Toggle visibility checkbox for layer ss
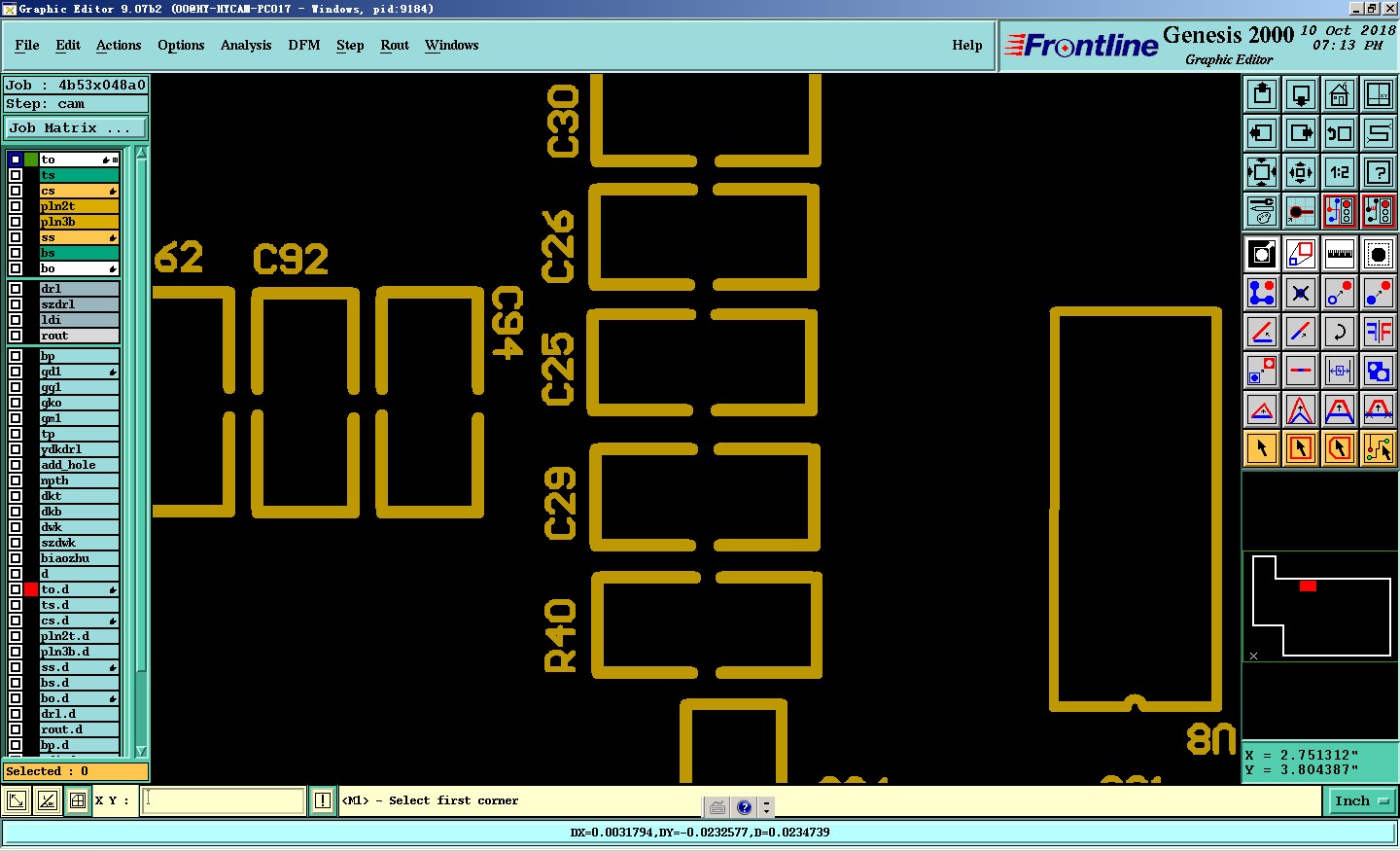 point(16,237)
